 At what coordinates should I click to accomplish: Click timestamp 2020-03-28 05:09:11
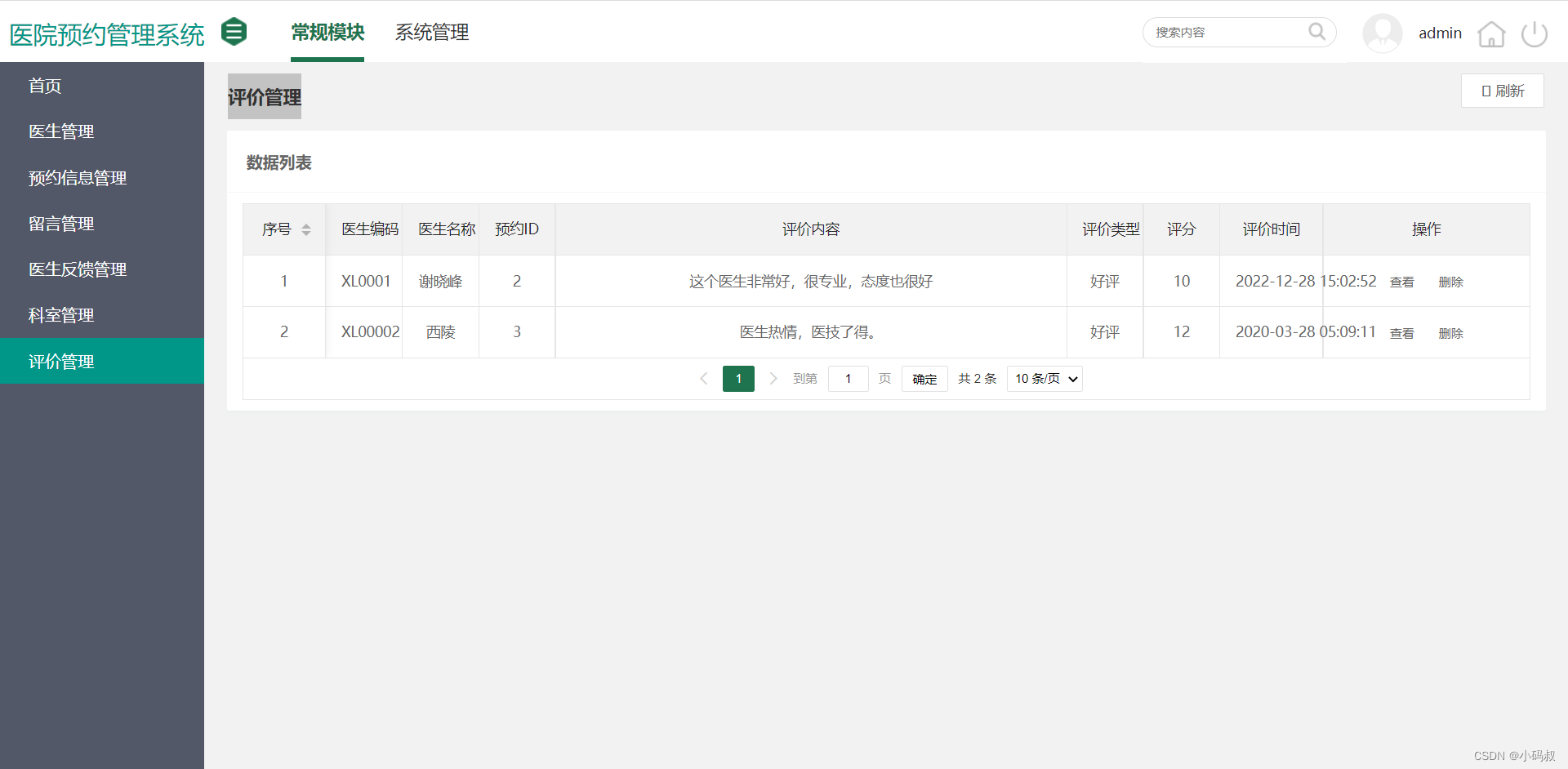pos(1306,331)
